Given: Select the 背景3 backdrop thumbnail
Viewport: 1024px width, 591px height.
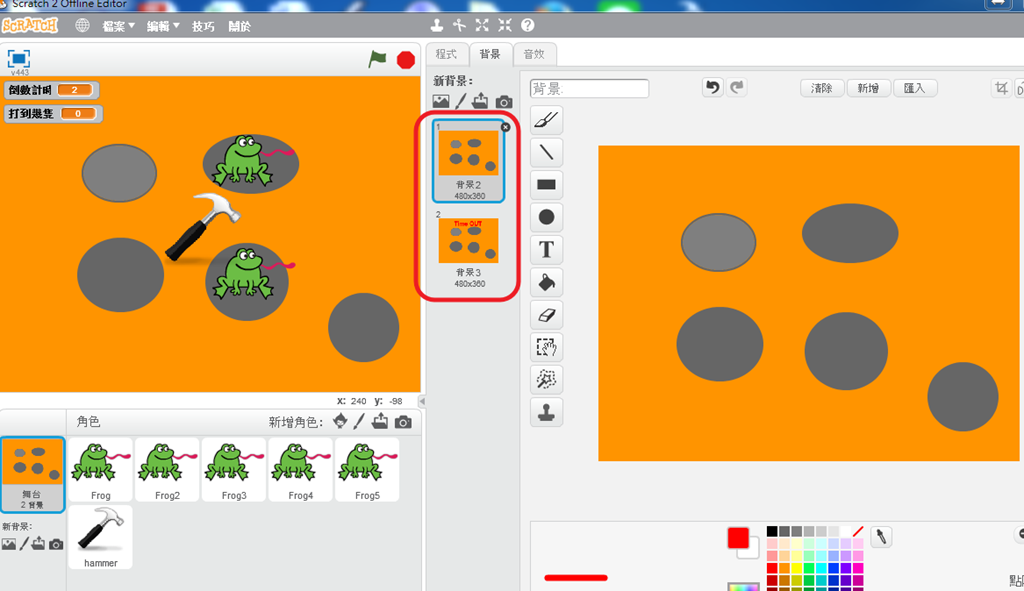Looking at the screenshot, I should click(468, 249).
